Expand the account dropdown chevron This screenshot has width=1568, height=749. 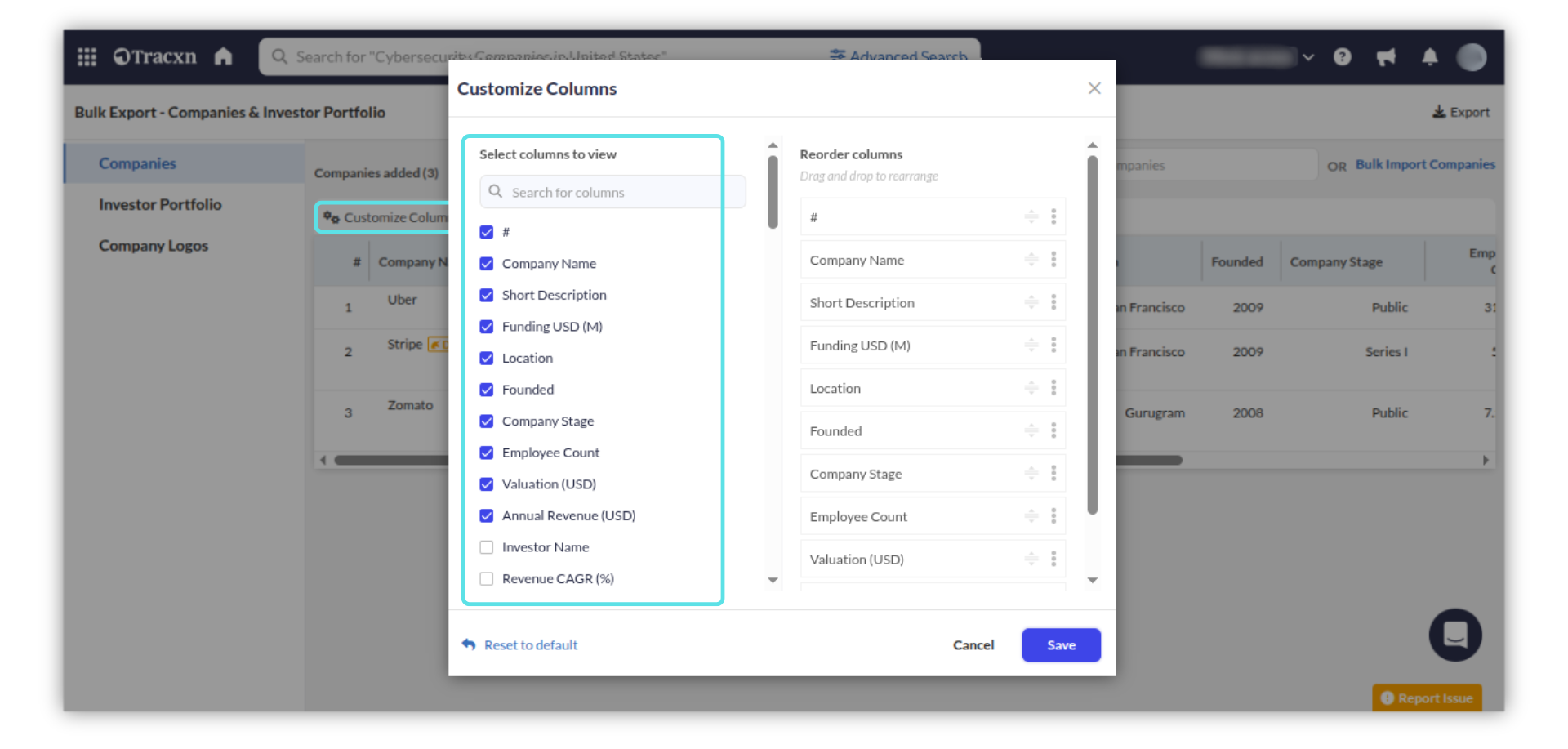click(1308, 57)
